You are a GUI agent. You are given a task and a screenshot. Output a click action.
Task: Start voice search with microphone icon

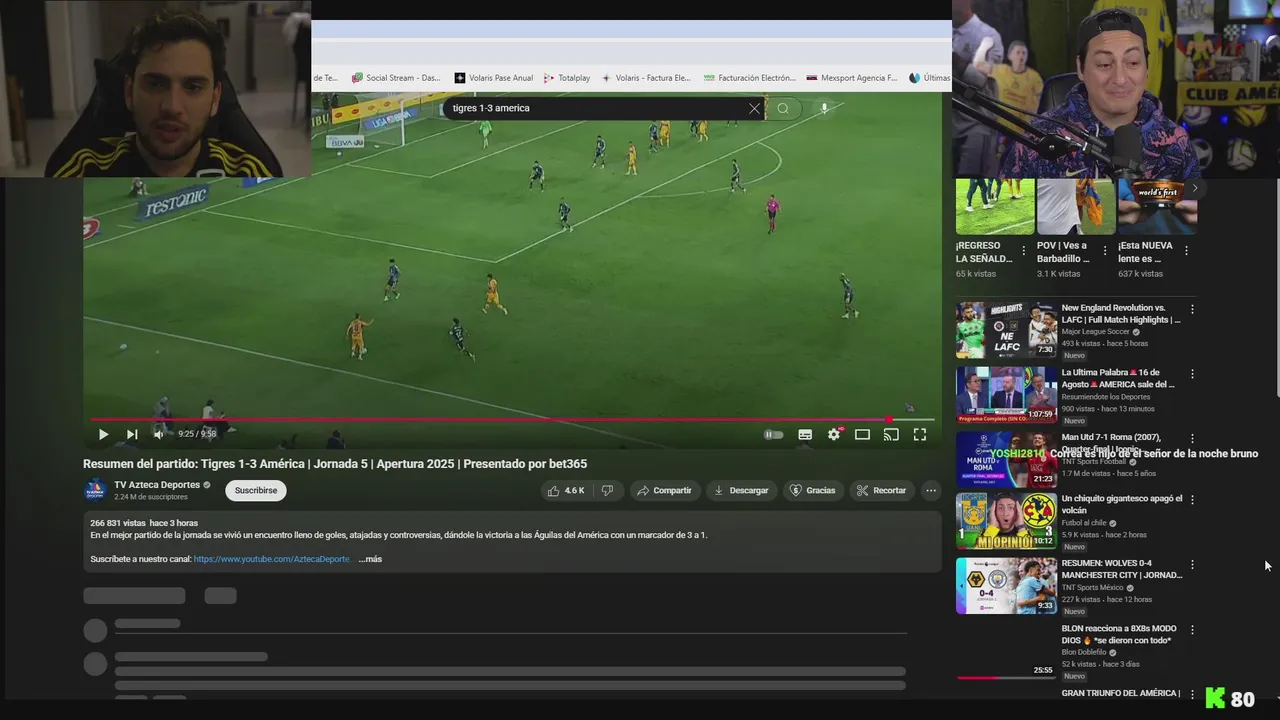pos(824,108)
